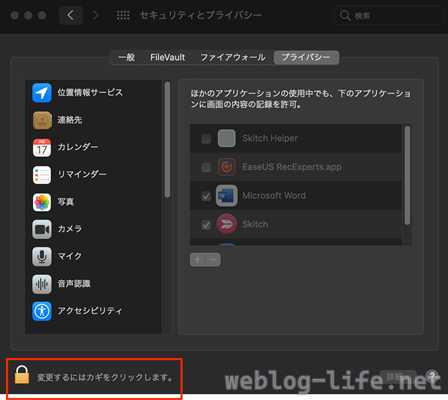The image size is (448, 400).
Task: Go back with the toolbar back arrow
Action: pyautogui.click(x=71, y=15)
